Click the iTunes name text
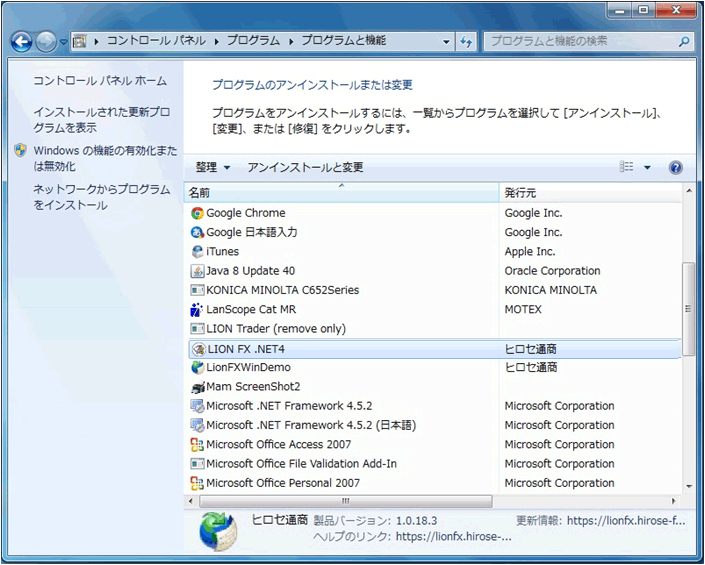Viewport: 705px width, 565px height. (222, 252)
